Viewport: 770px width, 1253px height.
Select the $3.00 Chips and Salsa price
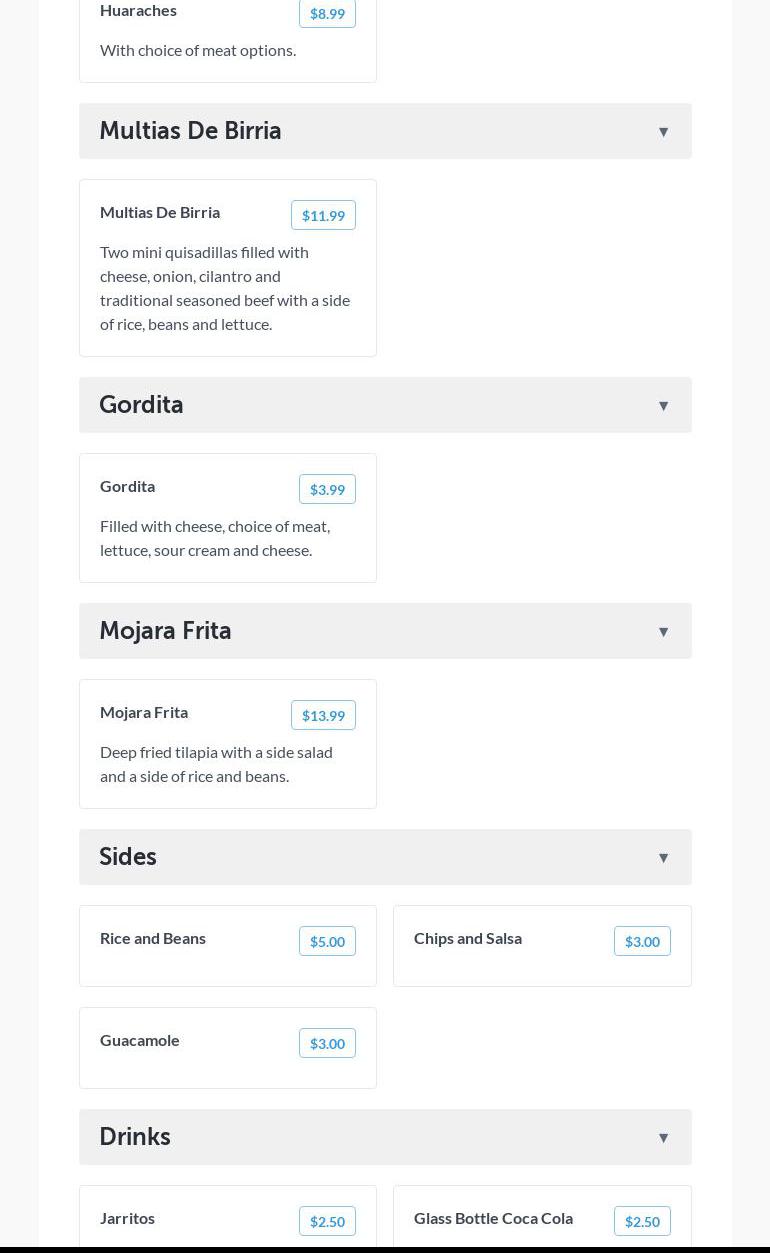pyautogui.click(x=642, y=942)
